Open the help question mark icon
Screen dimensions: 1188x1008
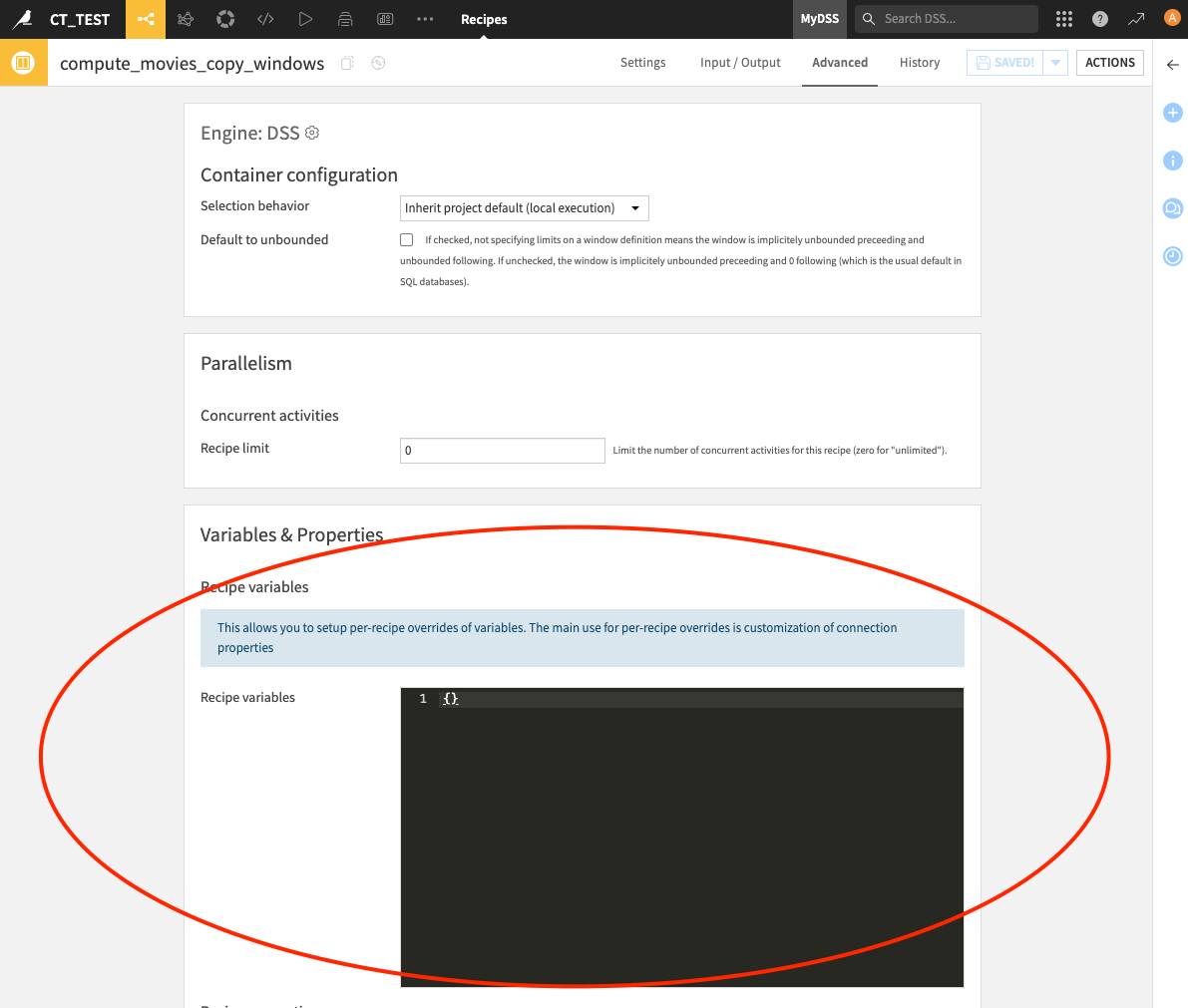pyautogui.click(x=1100, y=19)
